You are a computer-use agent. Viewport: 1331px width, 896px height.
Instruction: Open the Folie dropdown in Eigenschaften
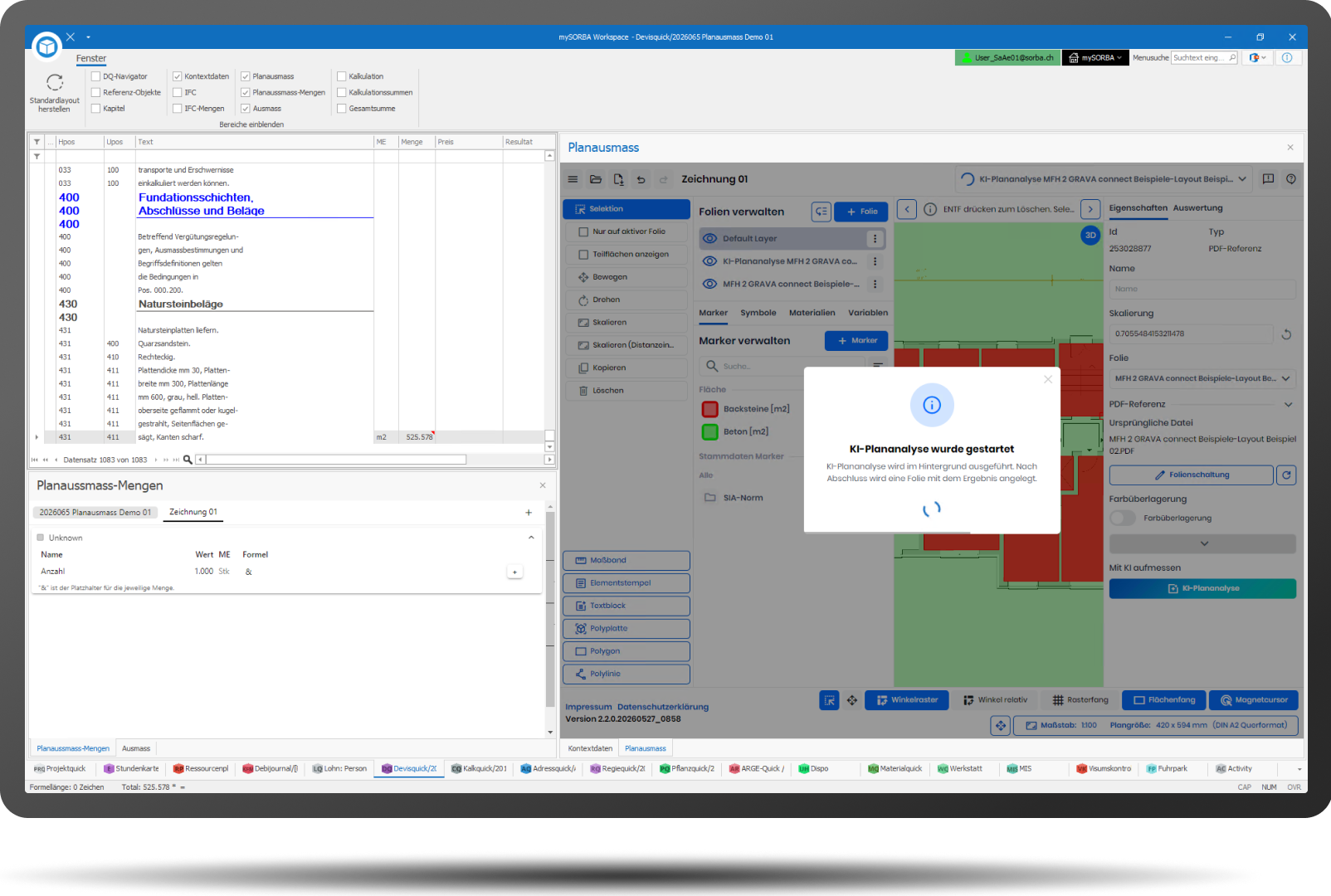(1202, 379)
